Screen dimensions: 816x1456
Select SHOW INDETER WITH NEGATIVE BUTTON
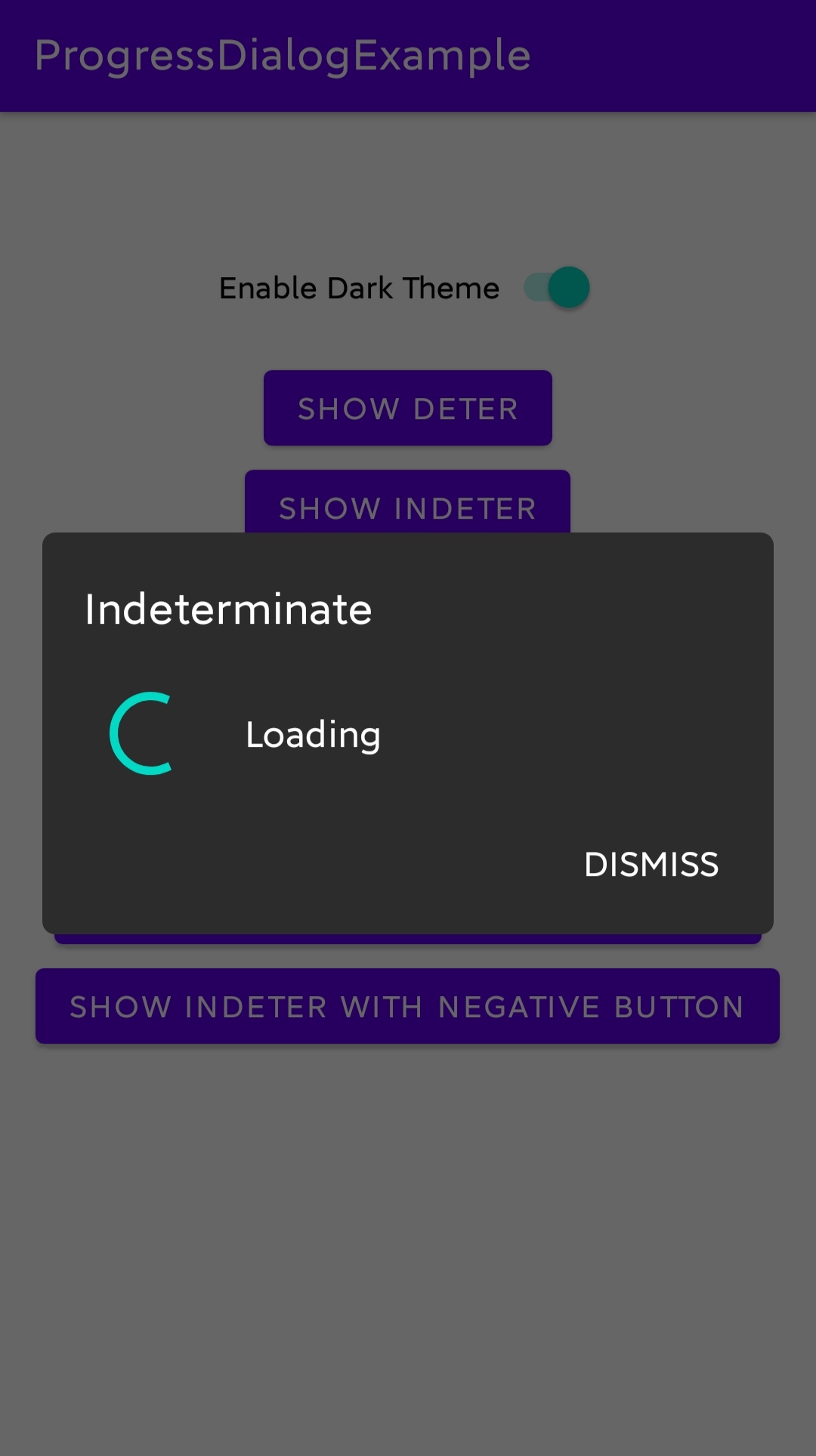pyautogui.click(x=408, y=1007)
